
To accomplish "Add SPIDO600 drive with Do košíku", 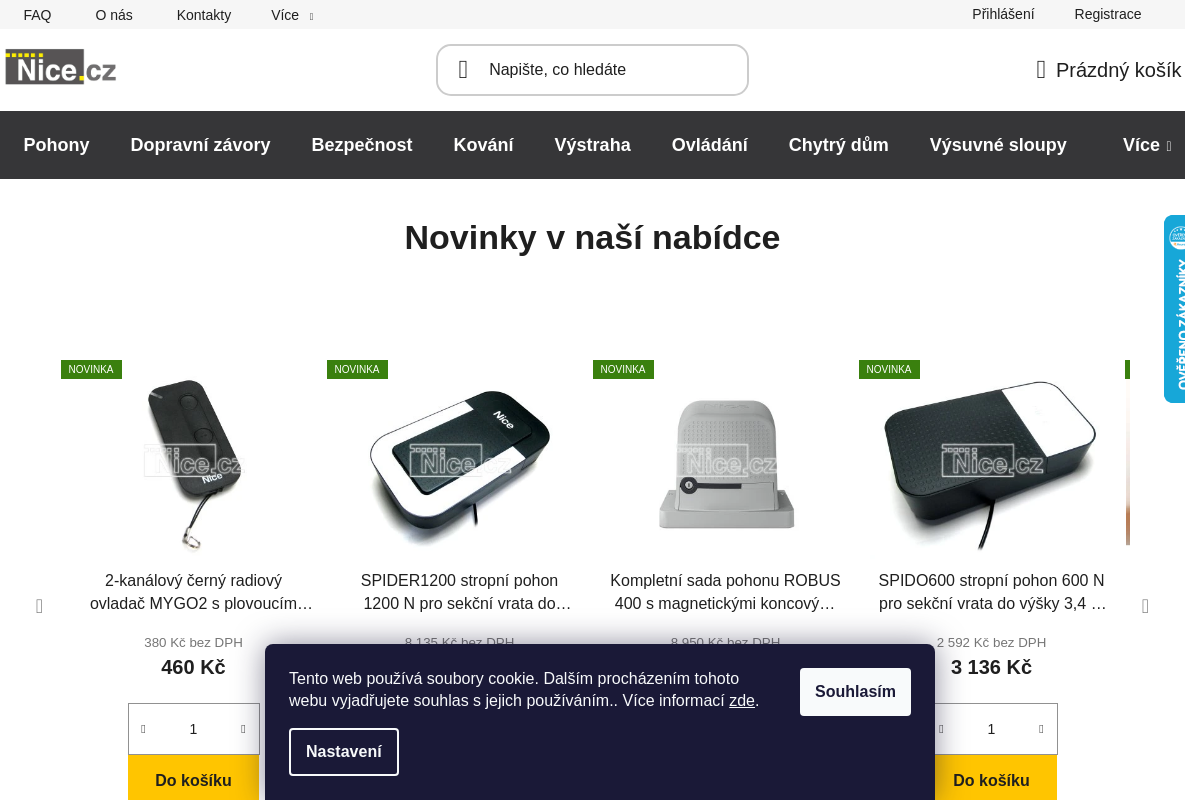I will [x=991, y=780].
